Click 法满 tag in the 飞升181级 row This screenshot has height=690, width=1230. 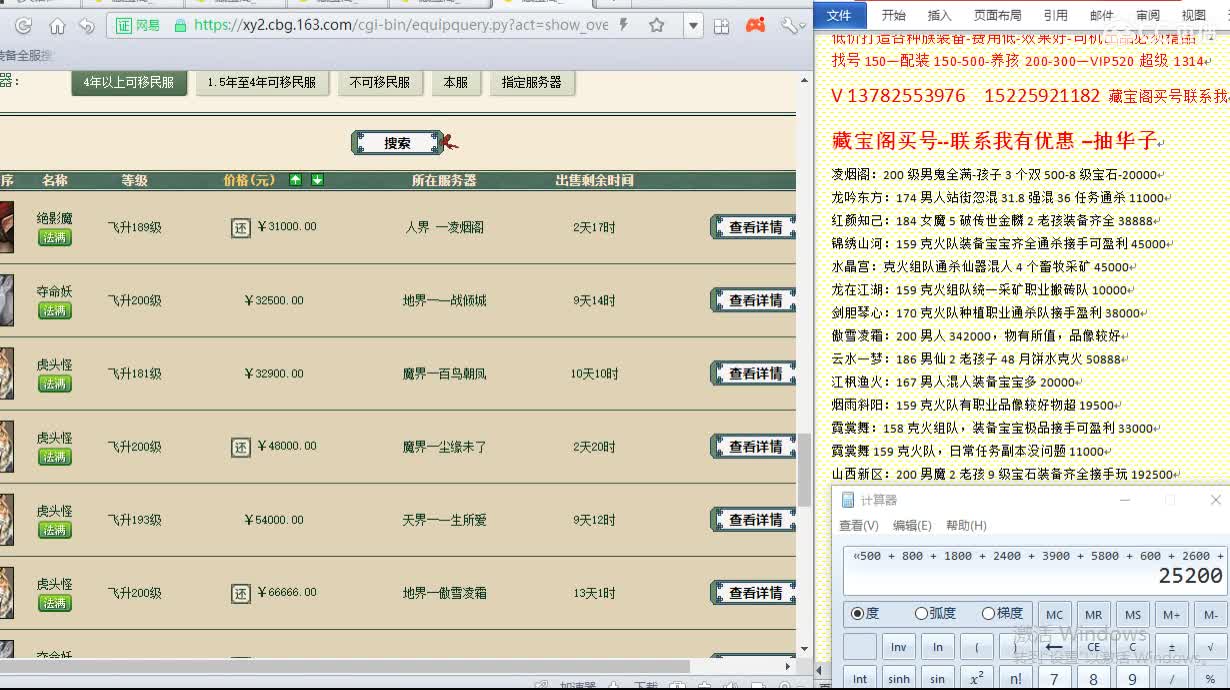pos(55,383)
